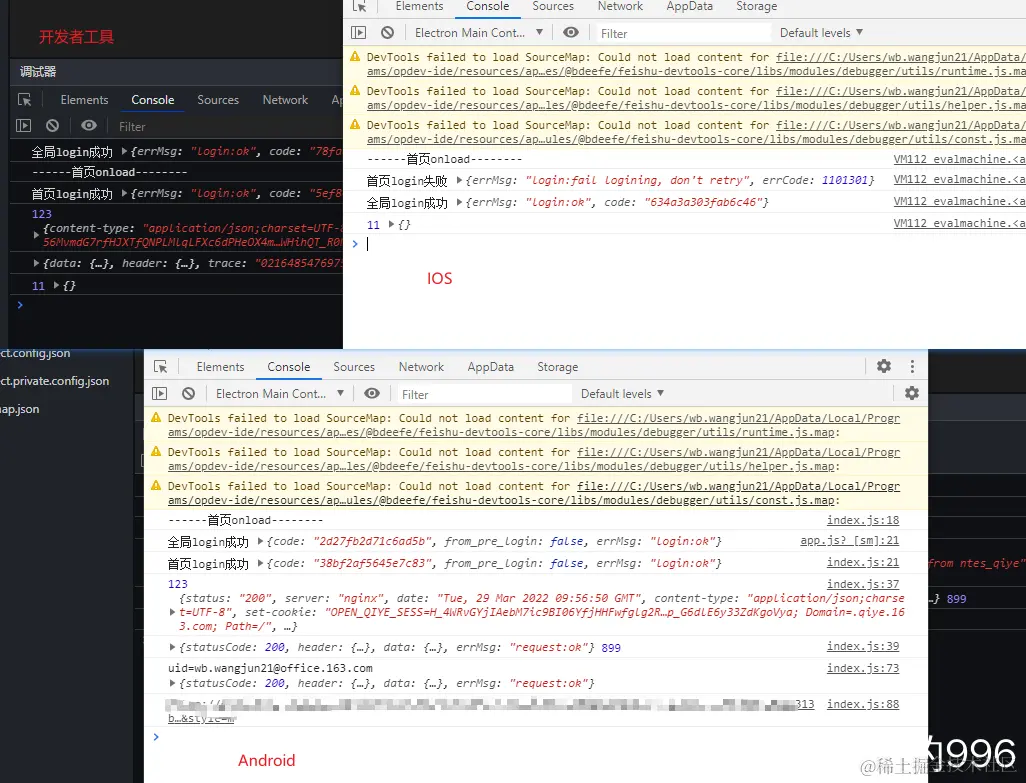Clear console in dark devtools panel
1026x783 pixels.
pyautogui.click(x=52, y=126)
